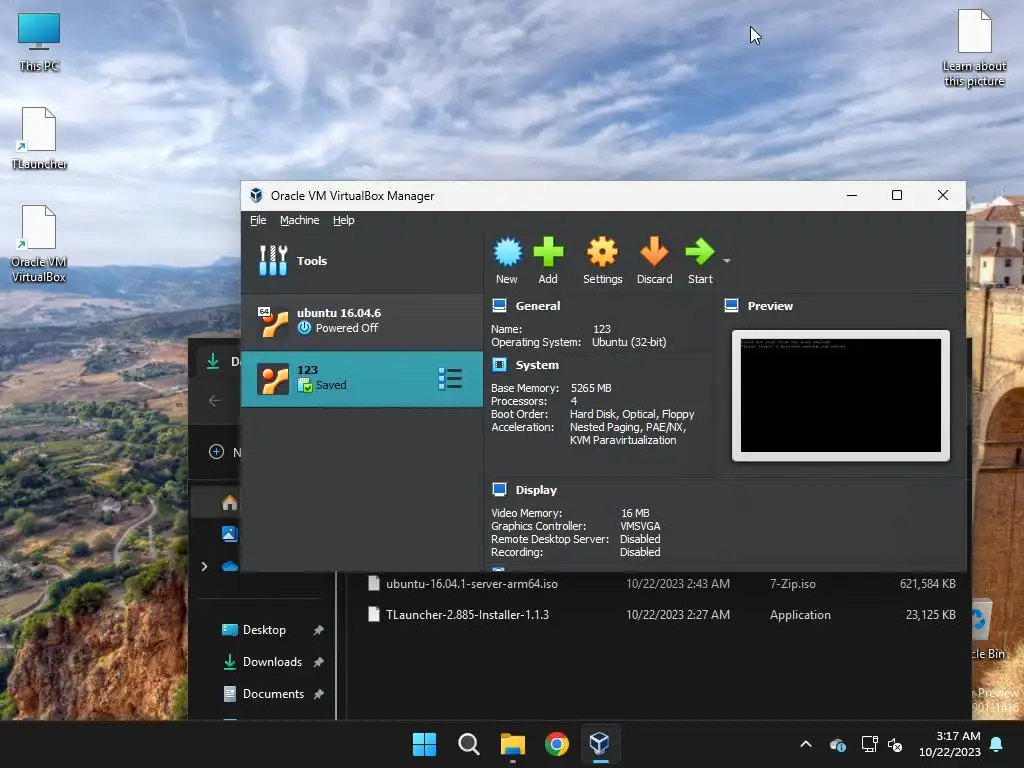Image resolution: width=1024 pixels, height=768 pixels.
Task: Open This PC desktop icon
Action: coord(39,43)
